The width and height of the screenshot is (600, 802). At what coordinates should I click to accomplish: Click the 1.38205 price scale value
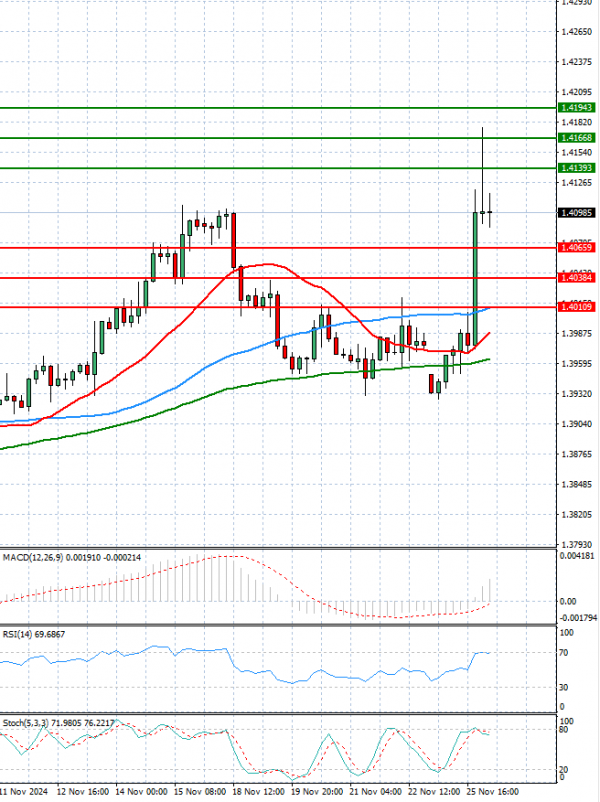pos(576,515)
